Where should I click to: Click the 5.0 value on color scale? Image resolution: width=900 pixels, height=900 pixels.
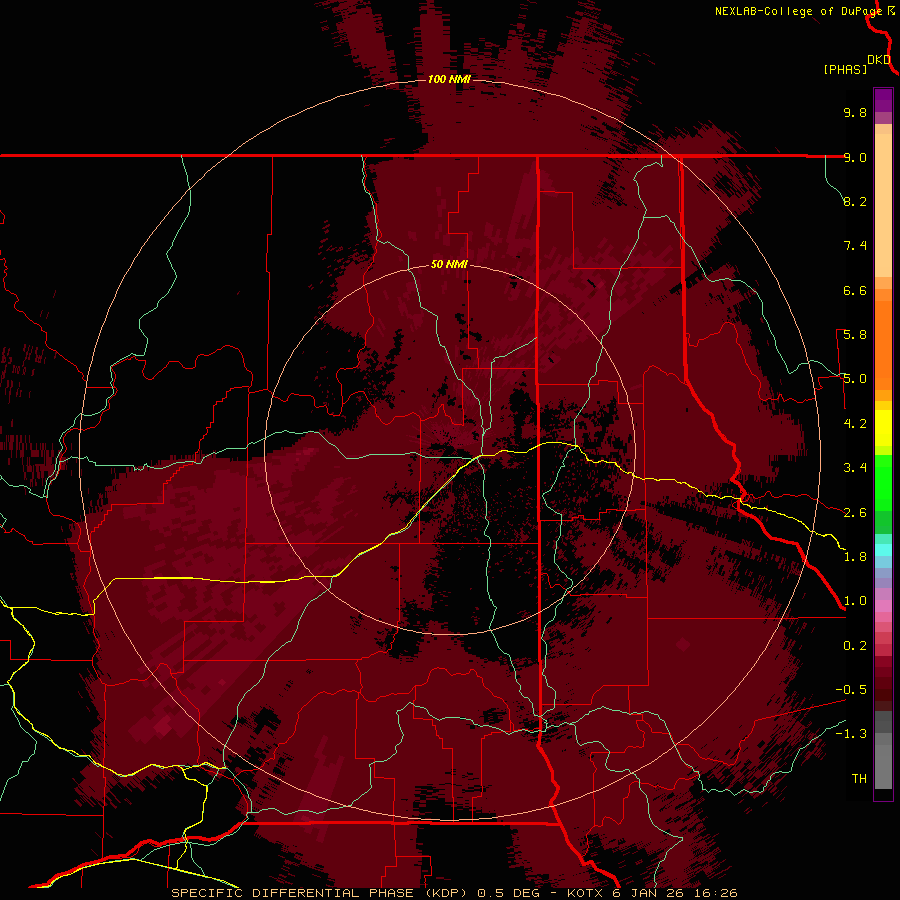coord(855,379)
